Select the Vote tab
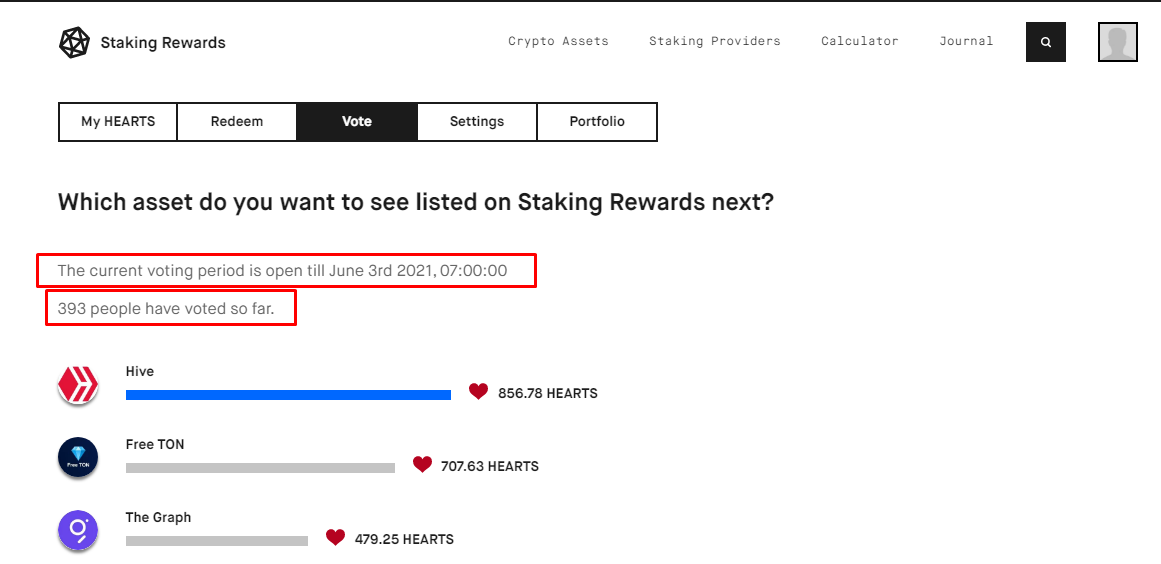Image resolution: width=1161 pixels, height=564 pixels. point(357,121)
